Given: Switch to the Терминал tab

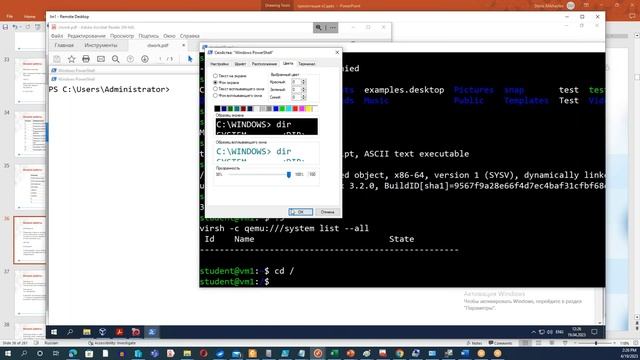Looking at the screenshot, I should click(x=307, y=64).
